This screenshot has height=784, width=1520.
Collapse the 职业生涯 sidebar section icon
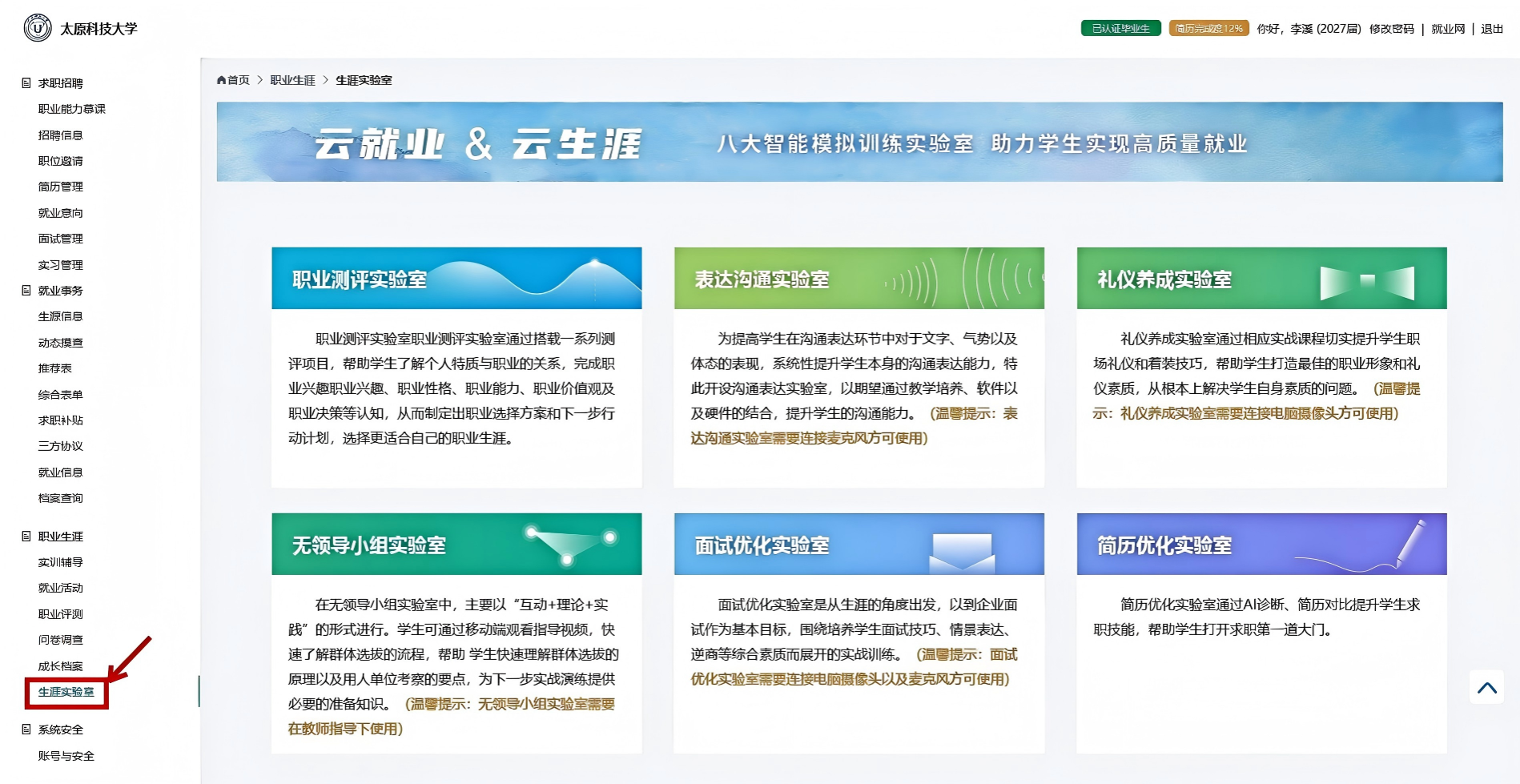[x=26, y=537]
